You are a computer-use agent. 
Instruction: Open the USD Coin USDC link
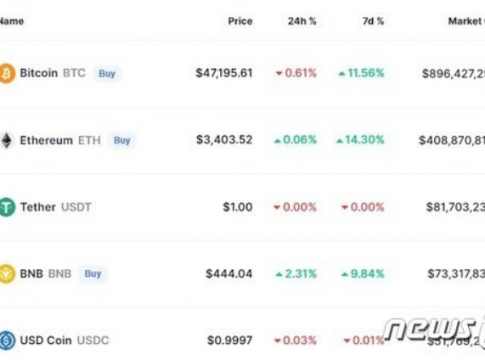[64, 340]
